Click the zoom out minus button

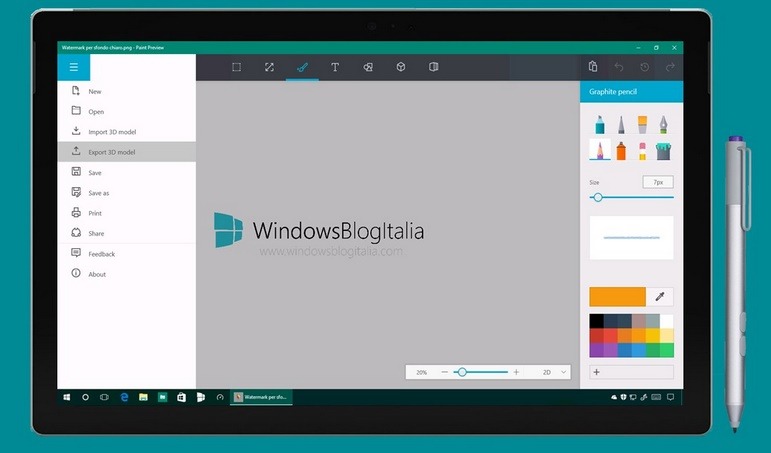445,372
